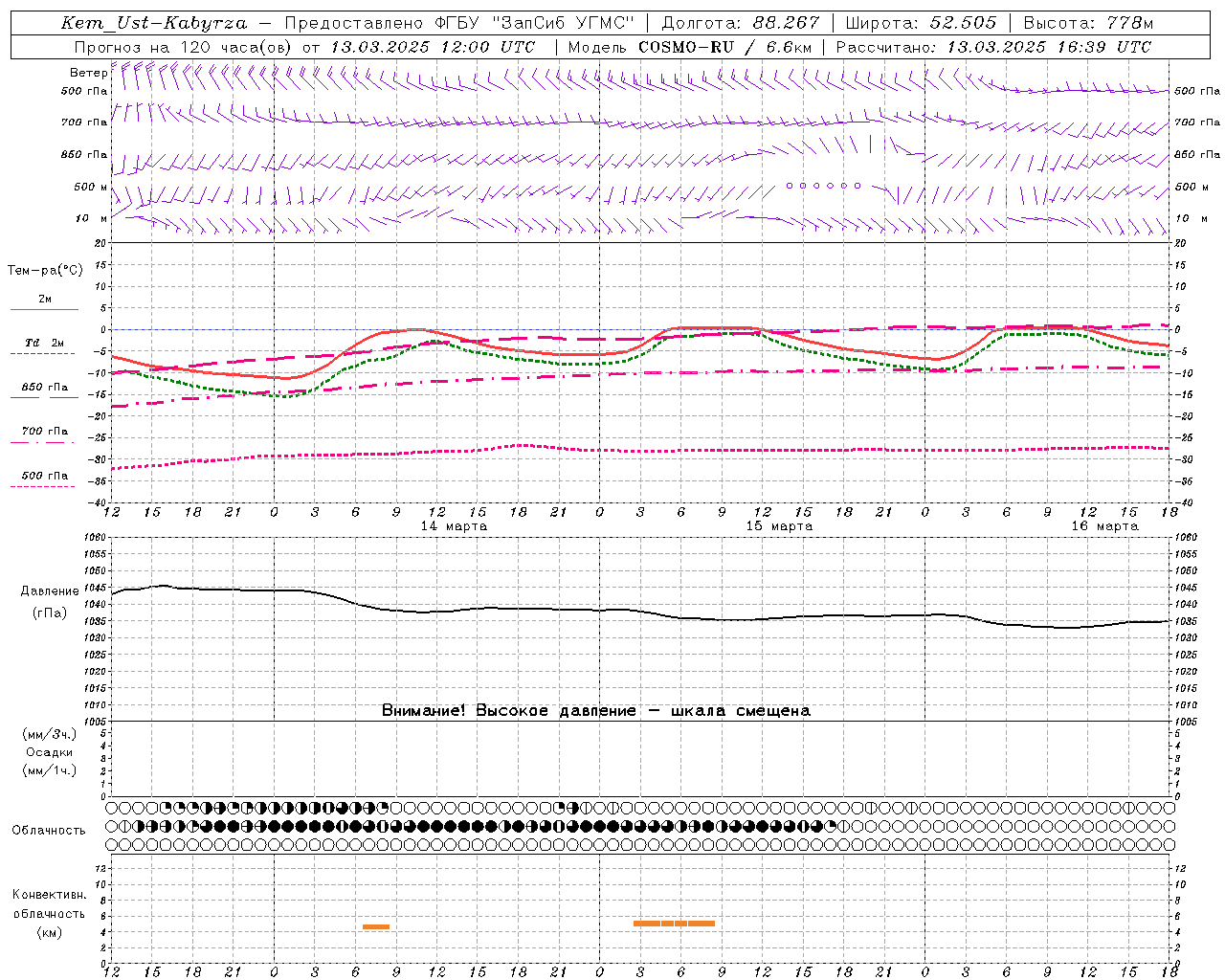The image size is (1225, 980).
Task: Click the '16 марта' date label
Action: pos(1104,526)
